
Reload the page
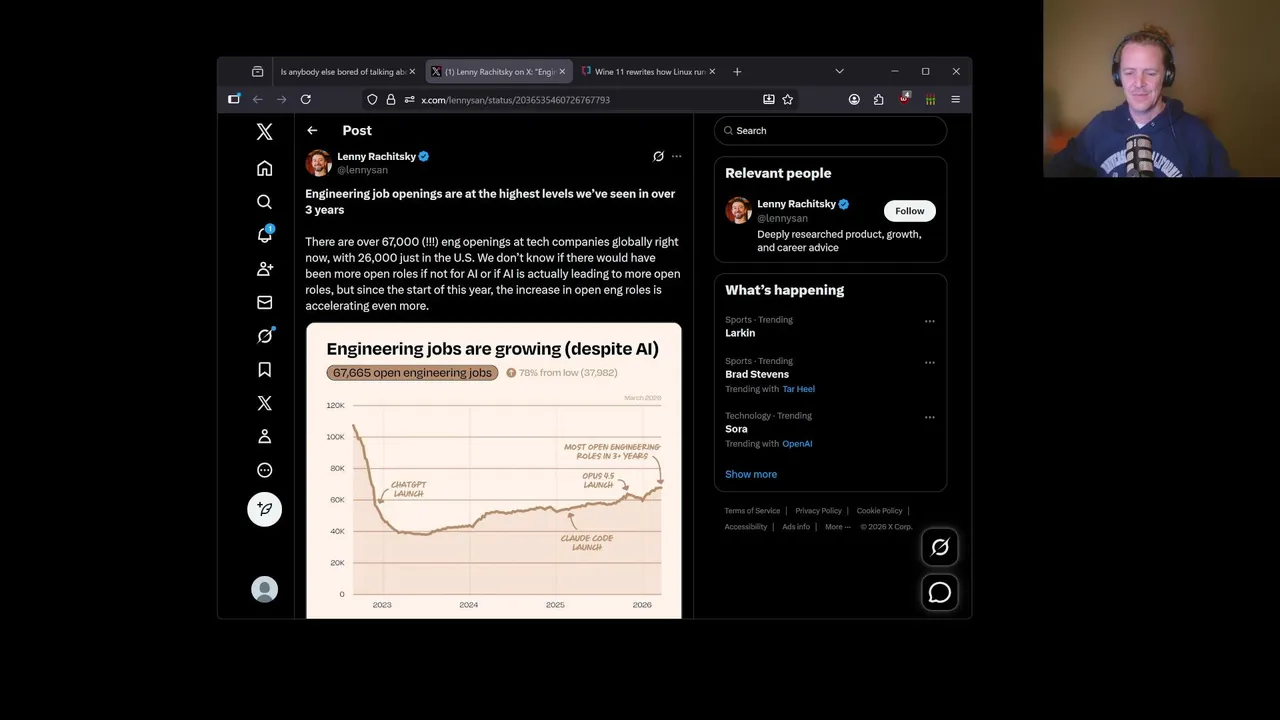305,99
